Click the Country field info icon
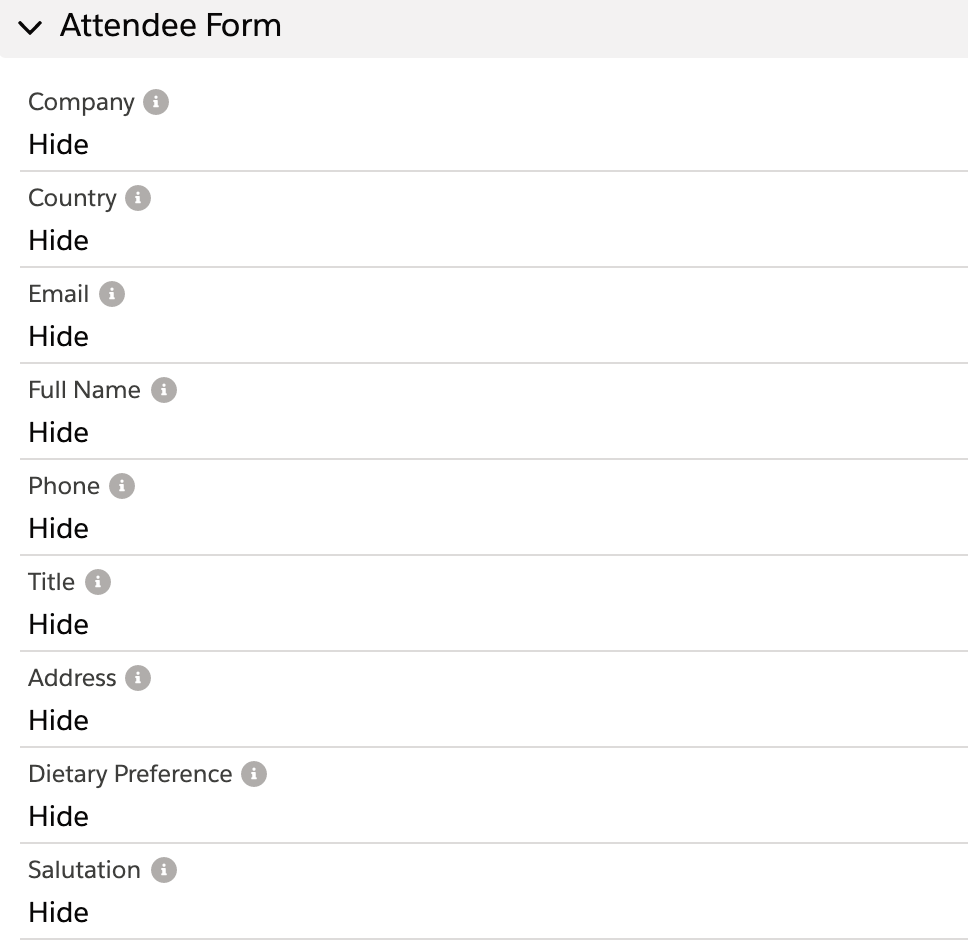Image resolution: width=968 pixels, height=948 pixels. pyautogui.click(x=138, y=198)
